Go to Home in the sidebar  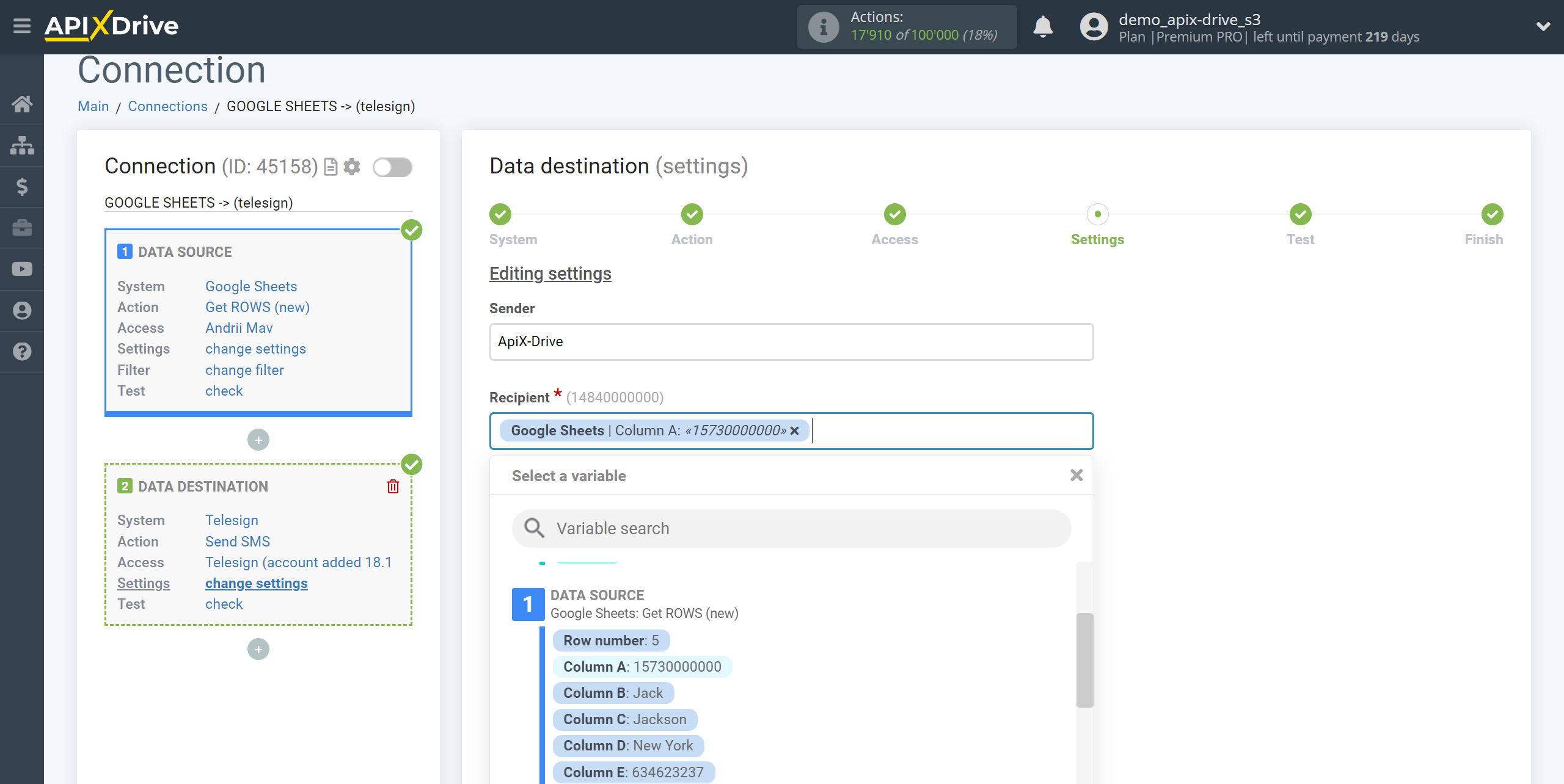point(22,104)
